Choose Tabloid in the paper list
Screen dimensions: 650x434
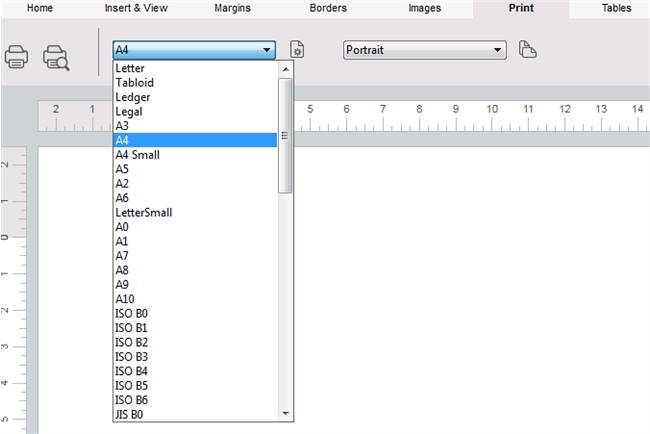click(134, 83)
